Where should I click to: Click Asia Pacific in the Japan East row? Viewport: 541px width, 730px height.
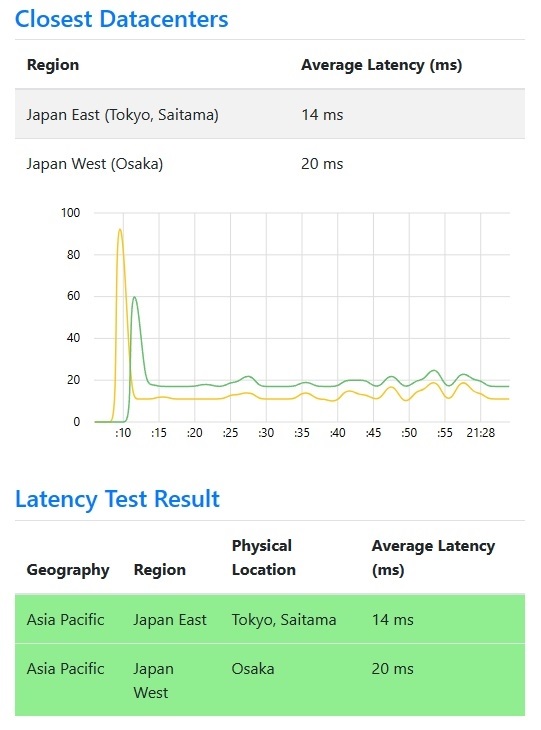tap(66, 620)
